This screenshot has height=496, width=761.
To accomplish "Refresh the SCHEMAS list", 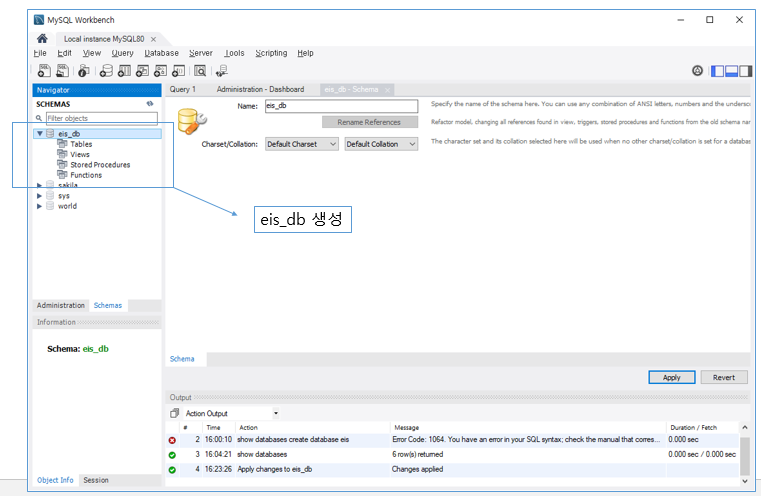I will (x=150, y=103).
